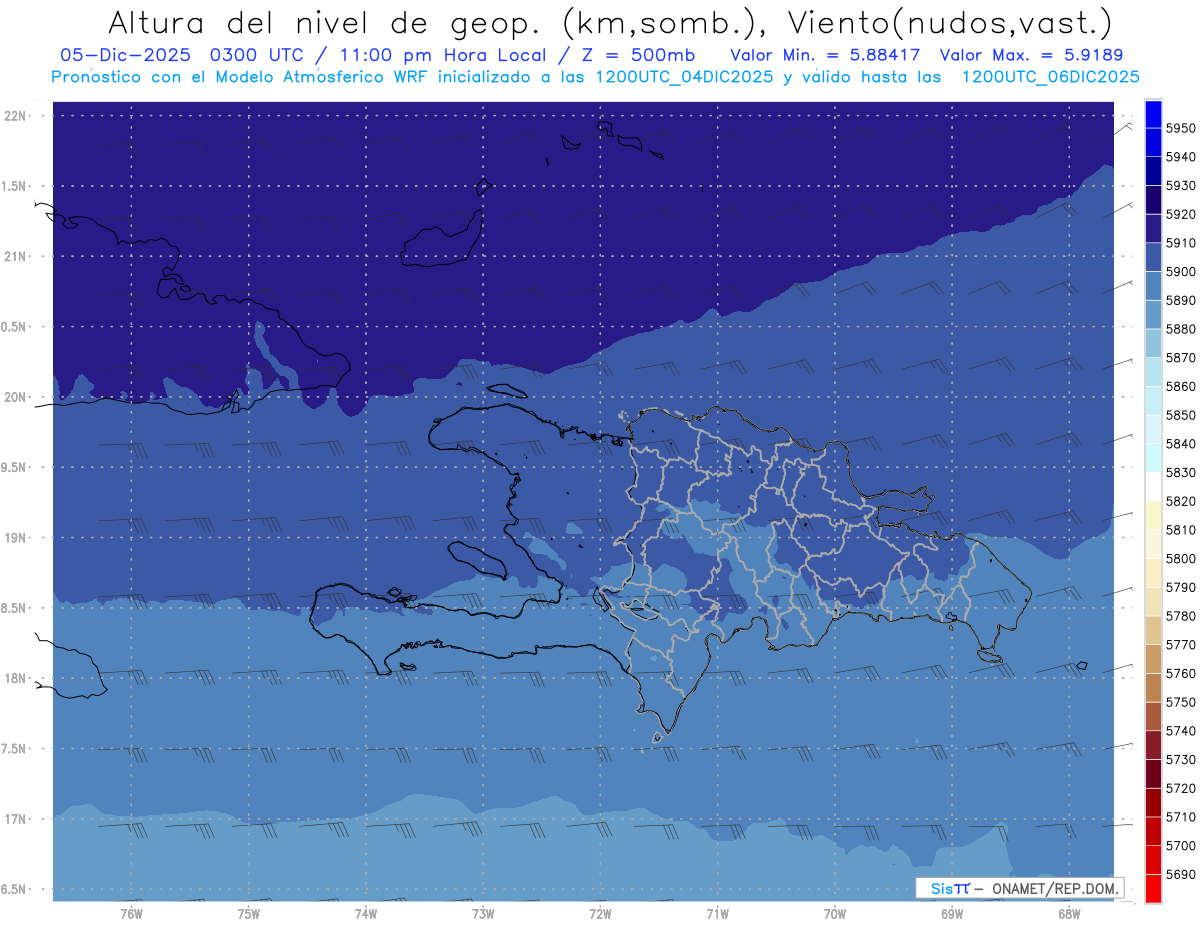Viewport: 1200px width, 927px height.
Task: Click the 5950 colorbar label
Action: pos(1181,128)
